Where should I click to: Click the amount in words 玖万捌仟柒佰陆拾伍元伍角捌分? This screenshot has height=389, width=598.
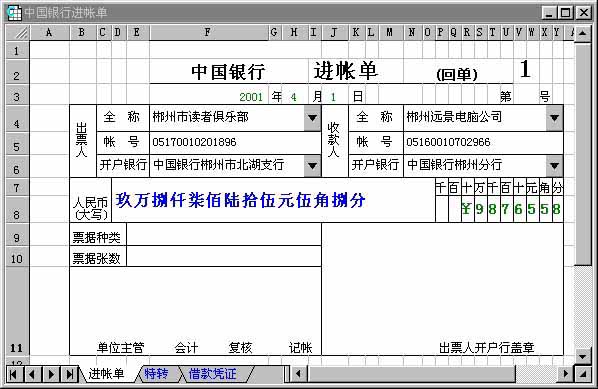pyautogui.click(x=241, y=200)
